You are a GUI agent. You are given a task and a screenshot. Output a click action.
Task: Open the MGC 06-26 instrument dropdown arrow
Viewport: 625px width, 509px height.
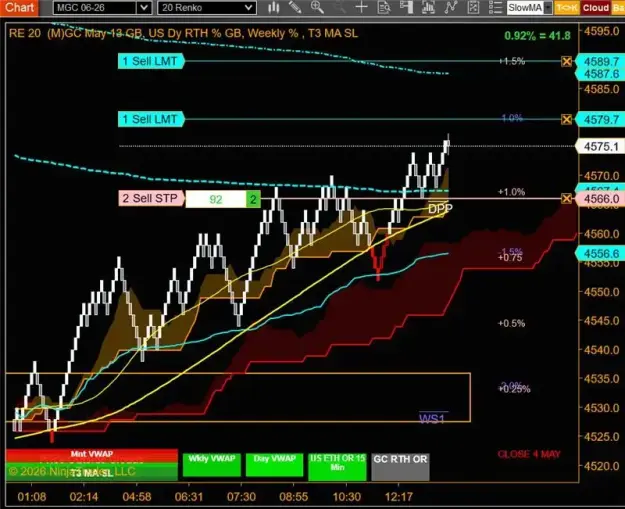(144, 8)
